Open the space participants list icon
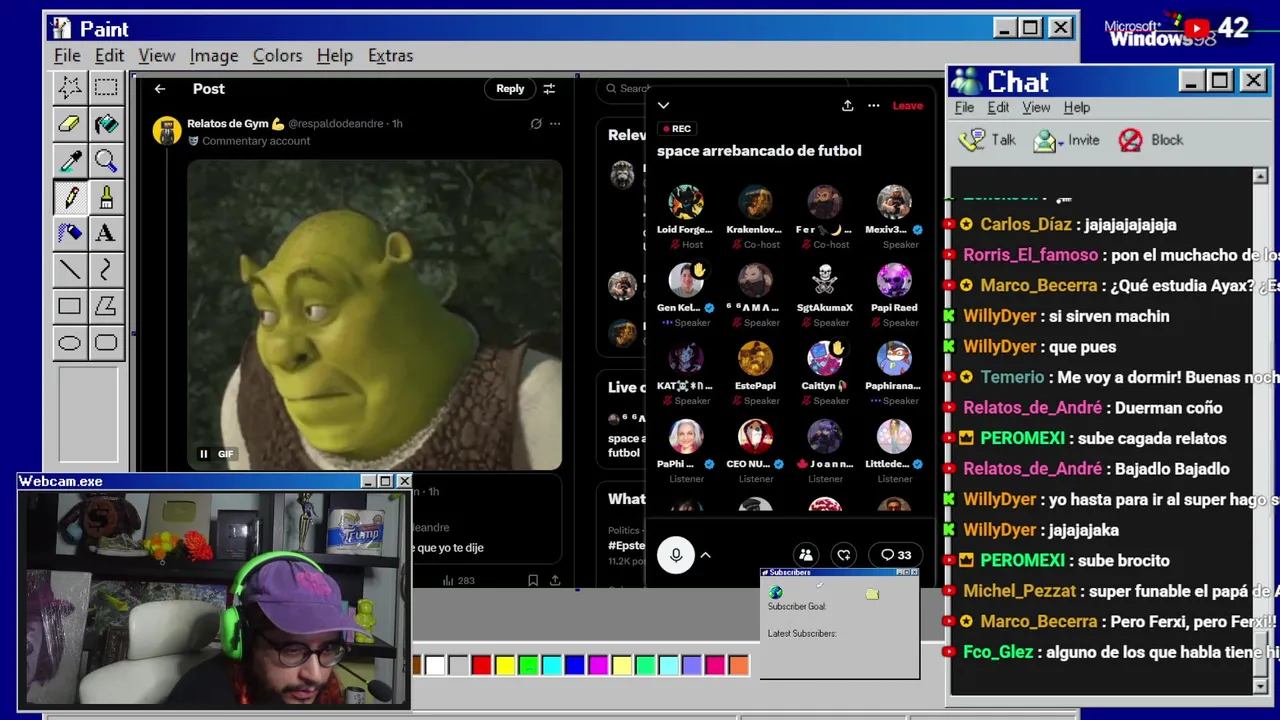 pos(806,555)
